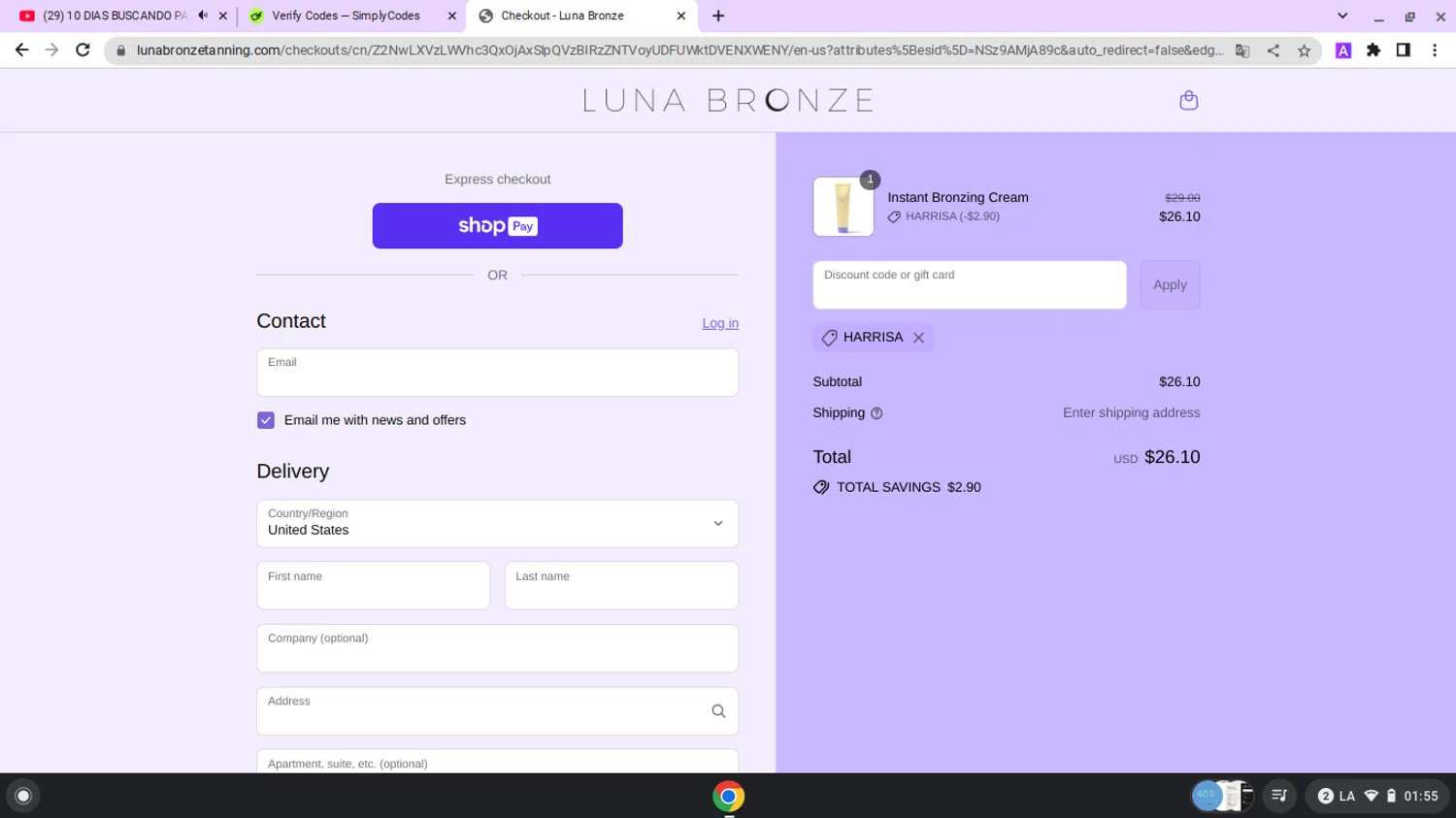Click the Last name field

click(x=621, y=586)
